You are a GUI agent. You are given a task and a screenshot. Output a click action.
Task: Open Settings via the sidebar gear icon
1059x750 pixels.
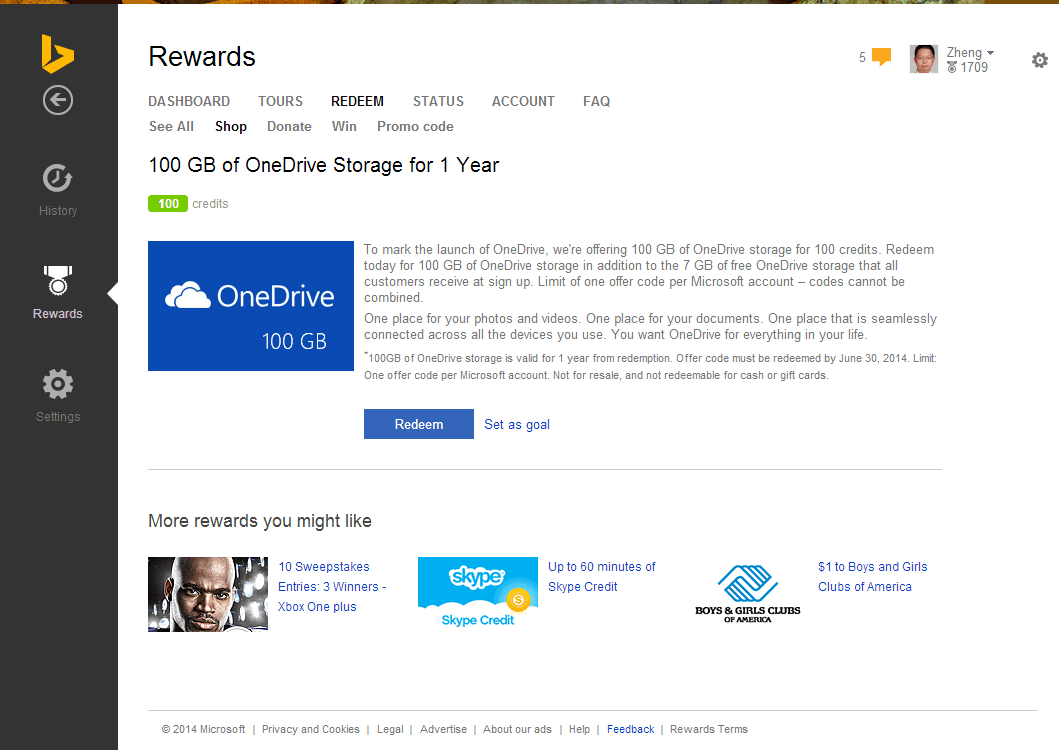[57, 384]
